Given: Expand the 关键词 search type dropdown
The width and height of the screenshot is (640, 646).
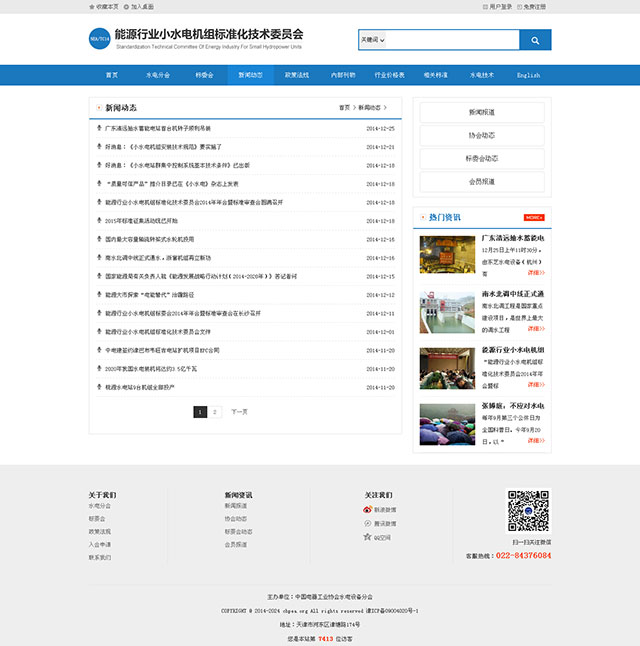Looking at the screenshot, I should 372,40.
